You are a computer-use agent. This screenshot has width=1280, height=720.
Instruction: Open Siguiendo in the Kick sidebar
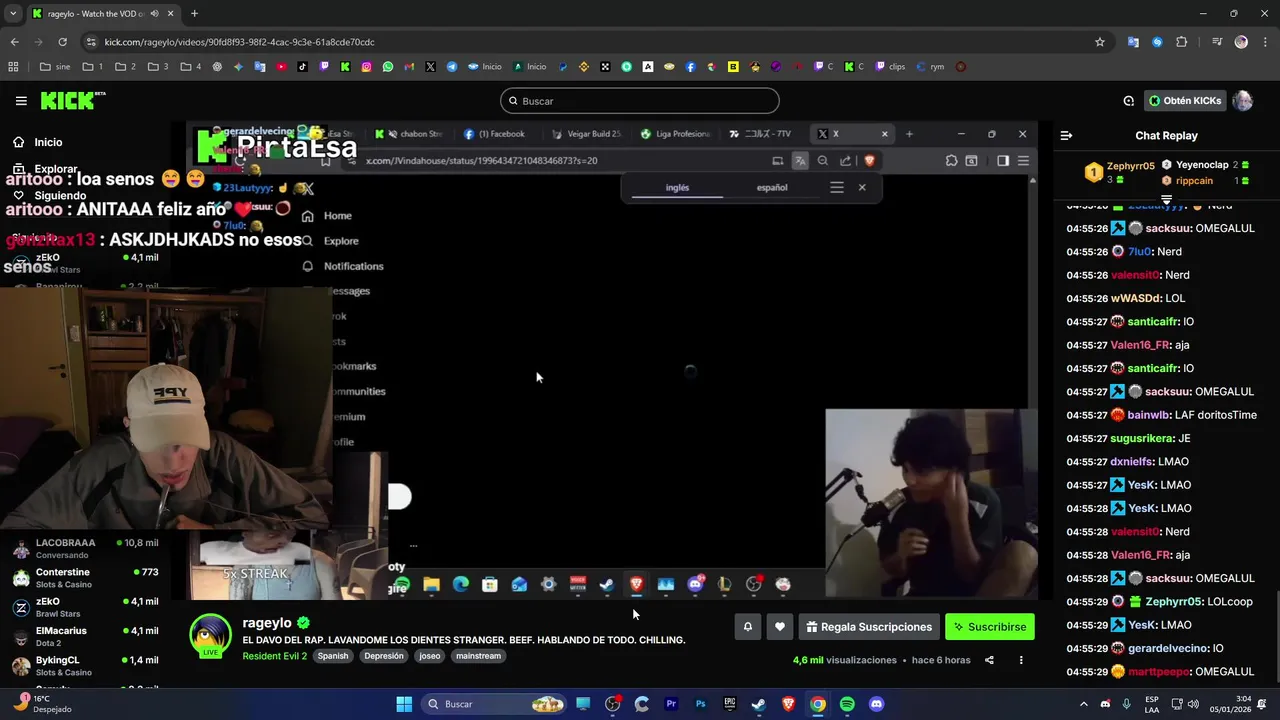pyautogui.click(x=60, y=196)
